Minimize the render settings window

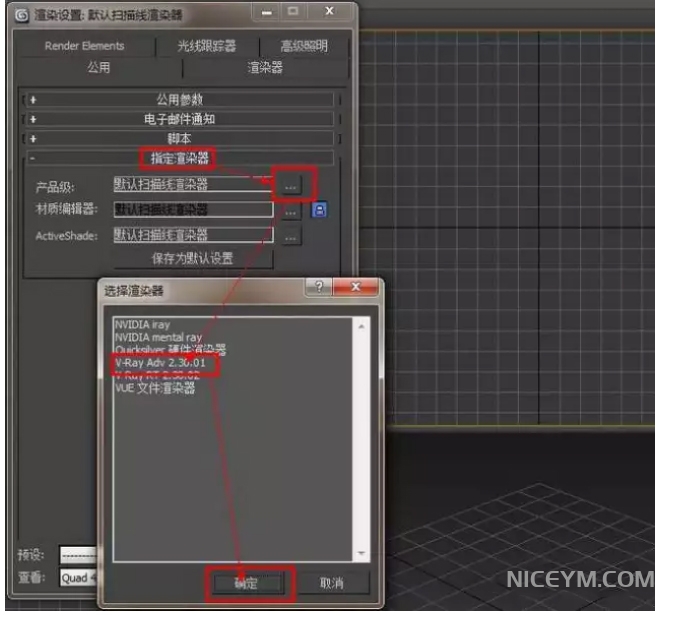click(x=267, y=12)
